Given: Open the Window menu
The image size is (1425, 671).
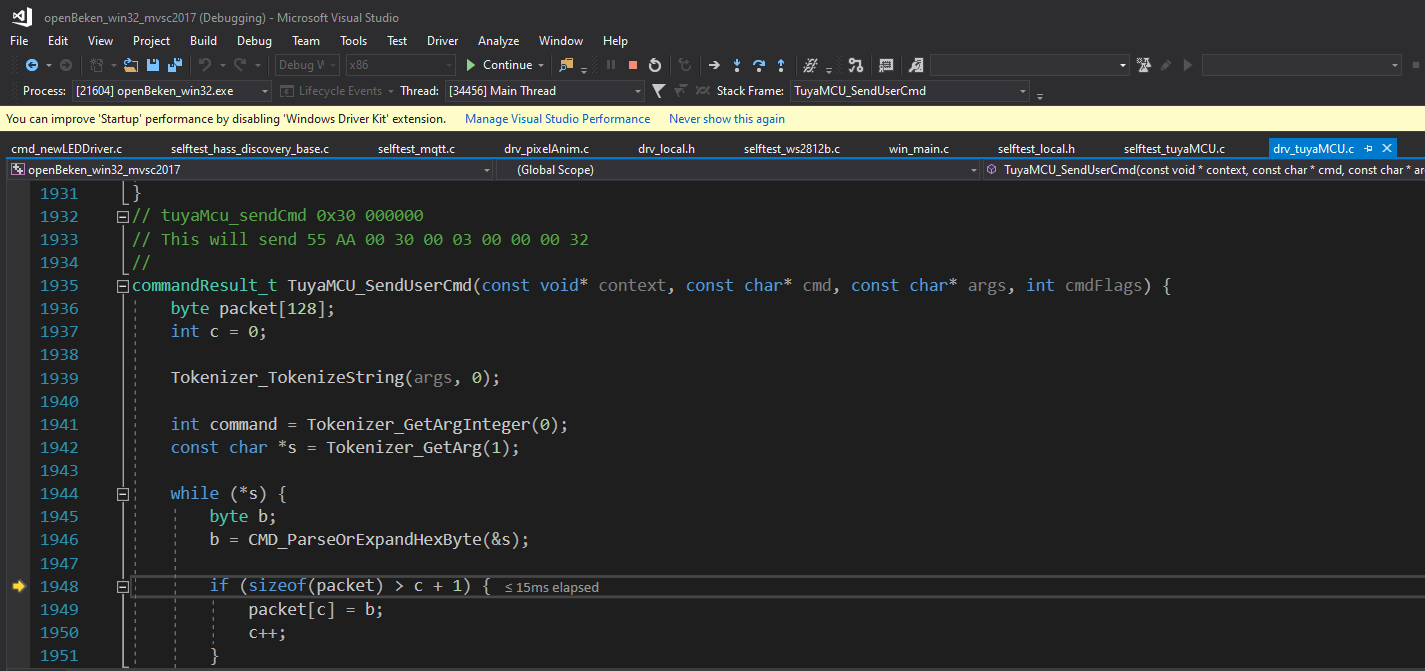Looking at the screenshot, I should click(x=561, y=41).
